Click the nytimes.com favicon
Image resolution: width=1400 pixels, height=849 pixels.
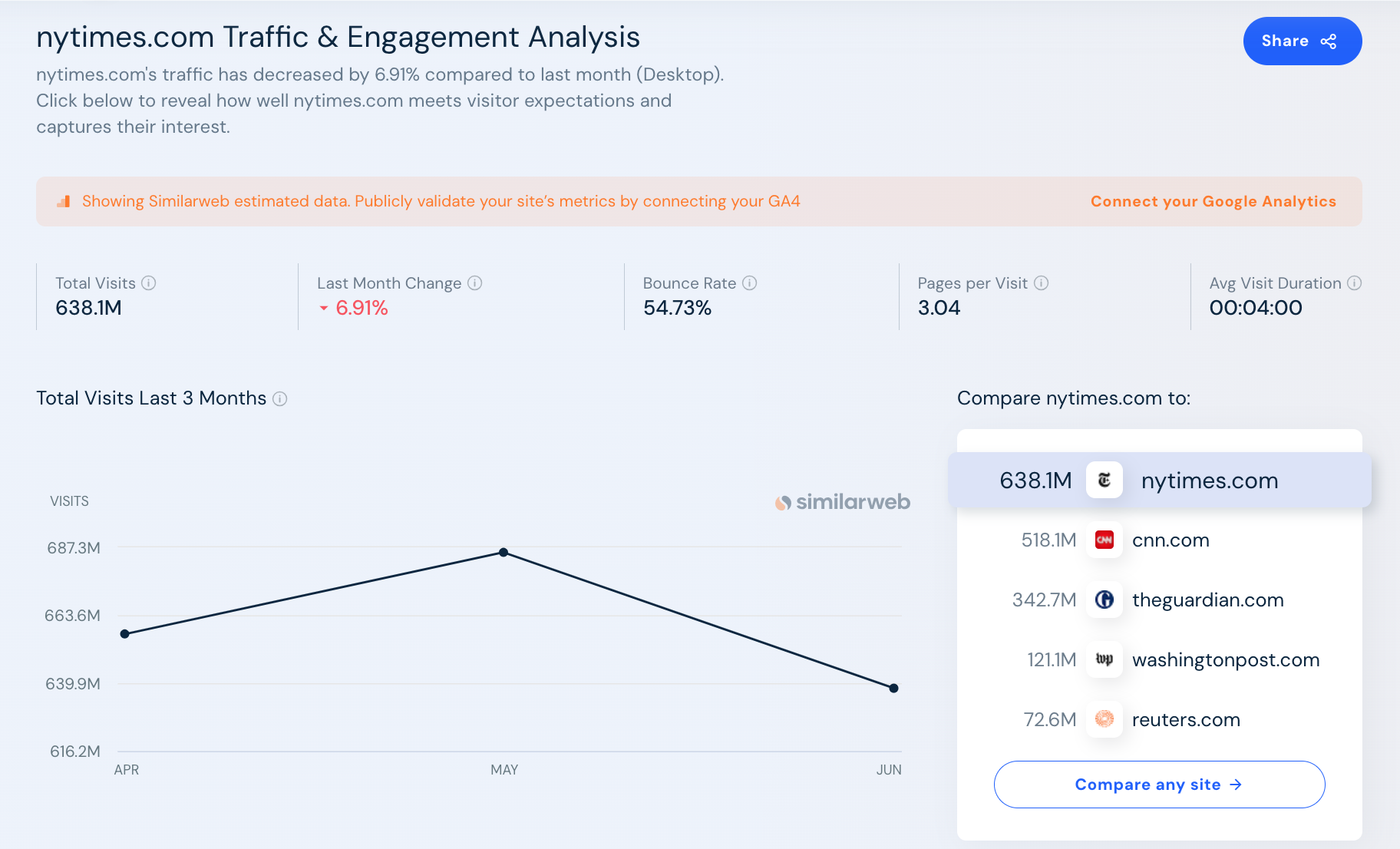(1104, 481)
